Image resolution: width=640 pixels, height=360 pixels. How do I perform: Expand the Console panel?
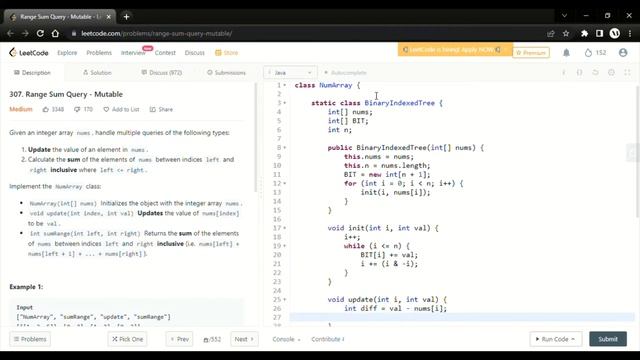pyautogui.click(x=286, y=339)
